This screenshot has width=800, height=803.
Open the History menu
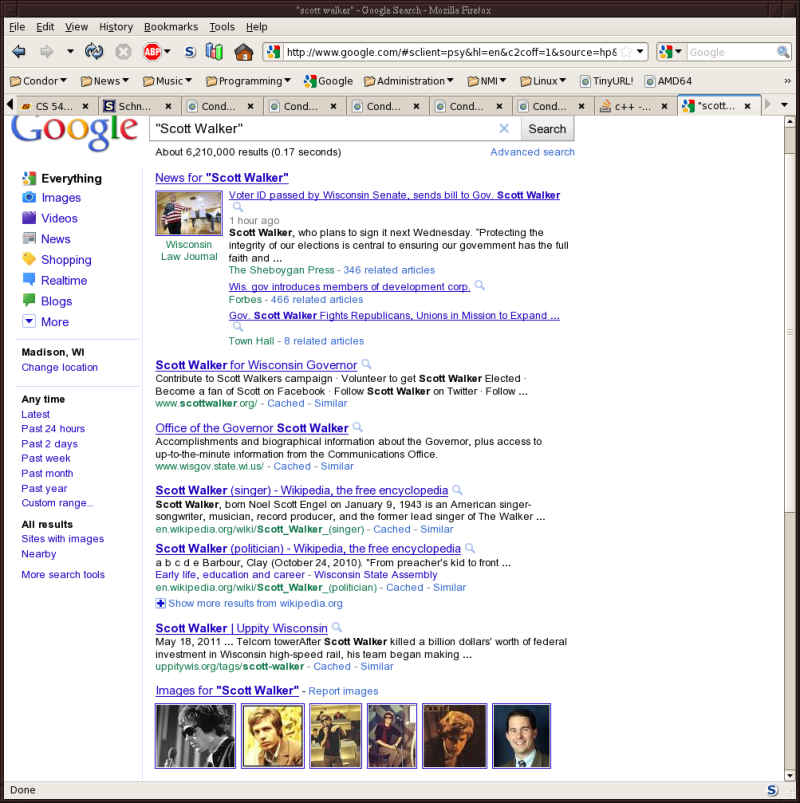[x=116, y=27]
